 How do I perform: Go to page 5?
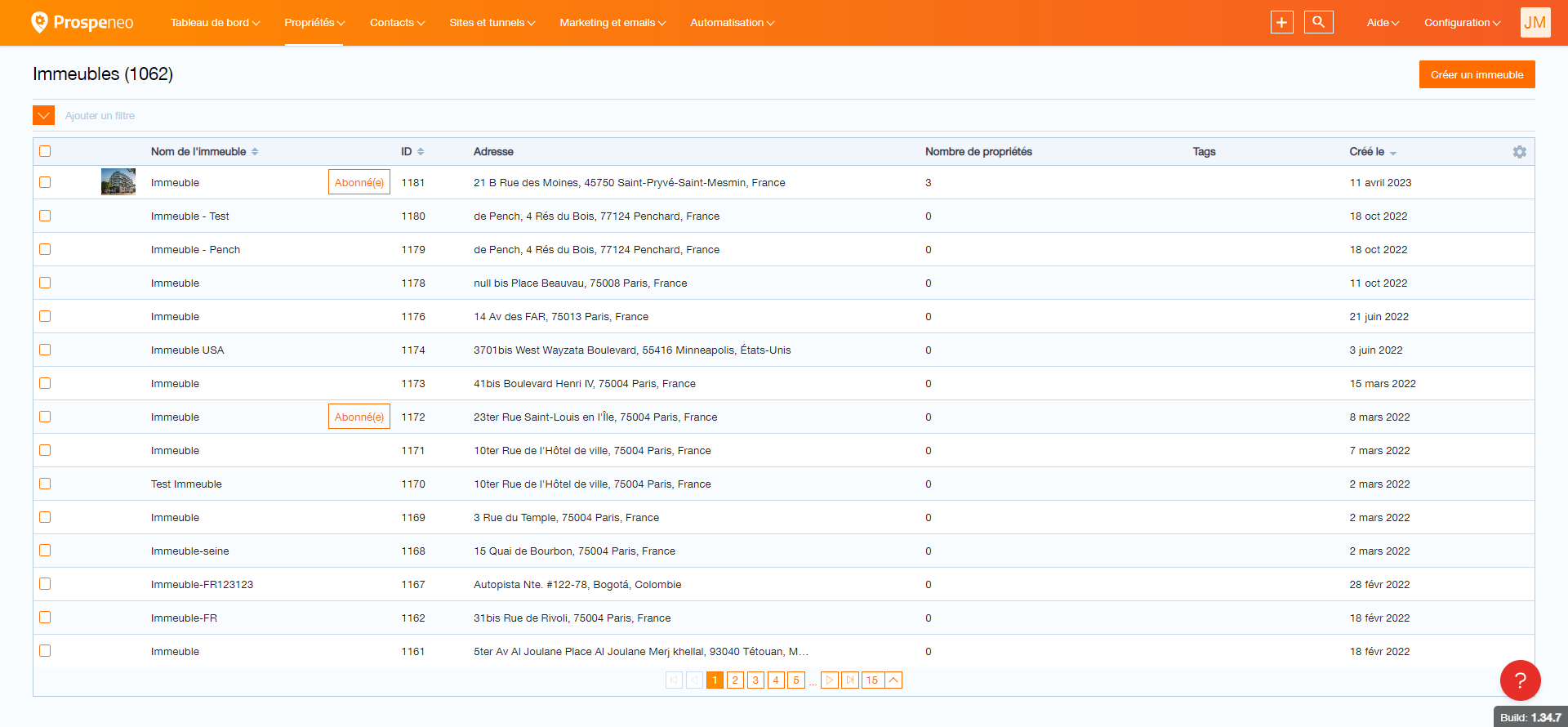click(796, 680)
